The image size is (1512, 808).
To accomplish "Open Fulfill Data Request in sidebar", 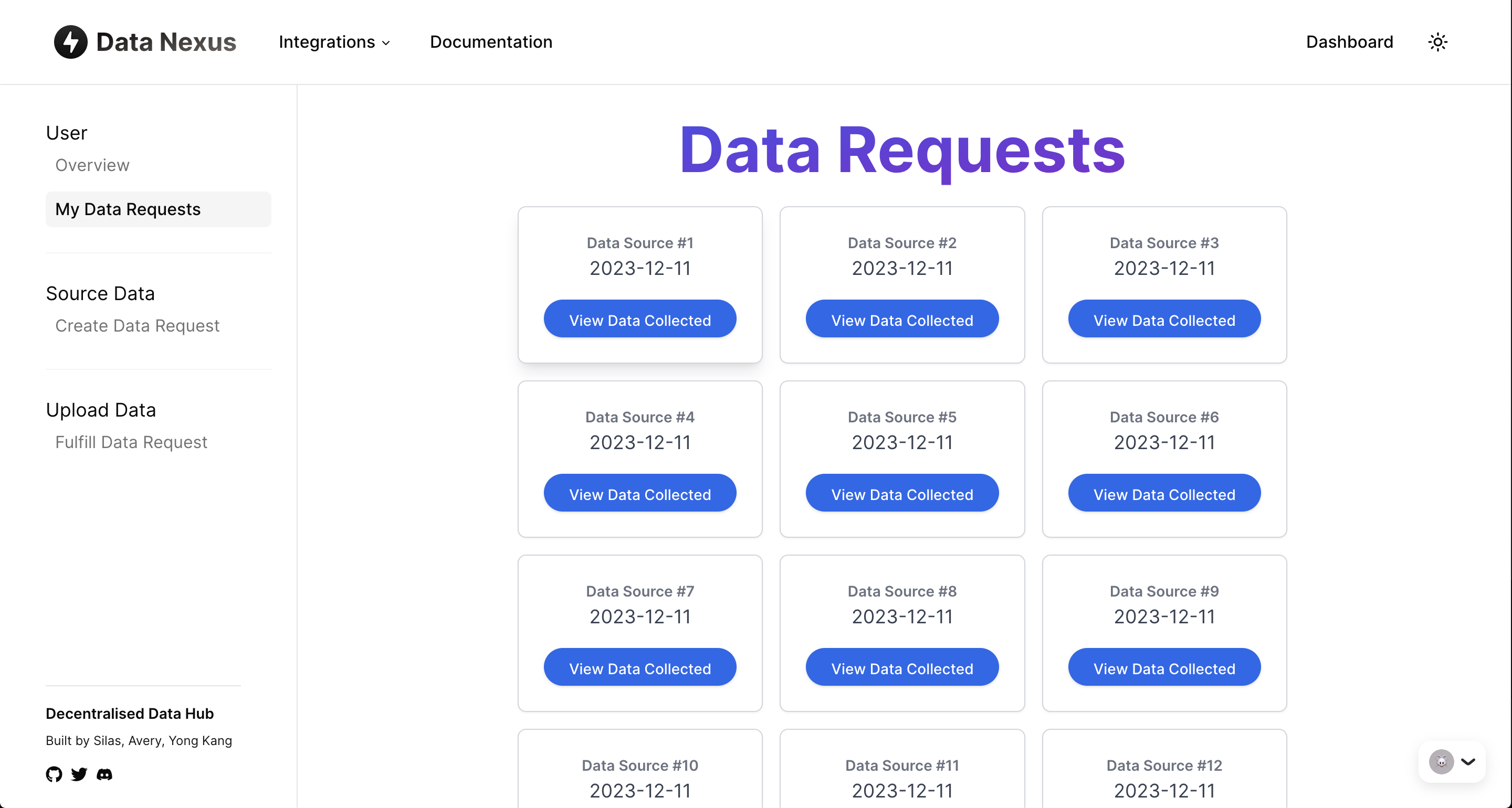I will click(131, 442).
